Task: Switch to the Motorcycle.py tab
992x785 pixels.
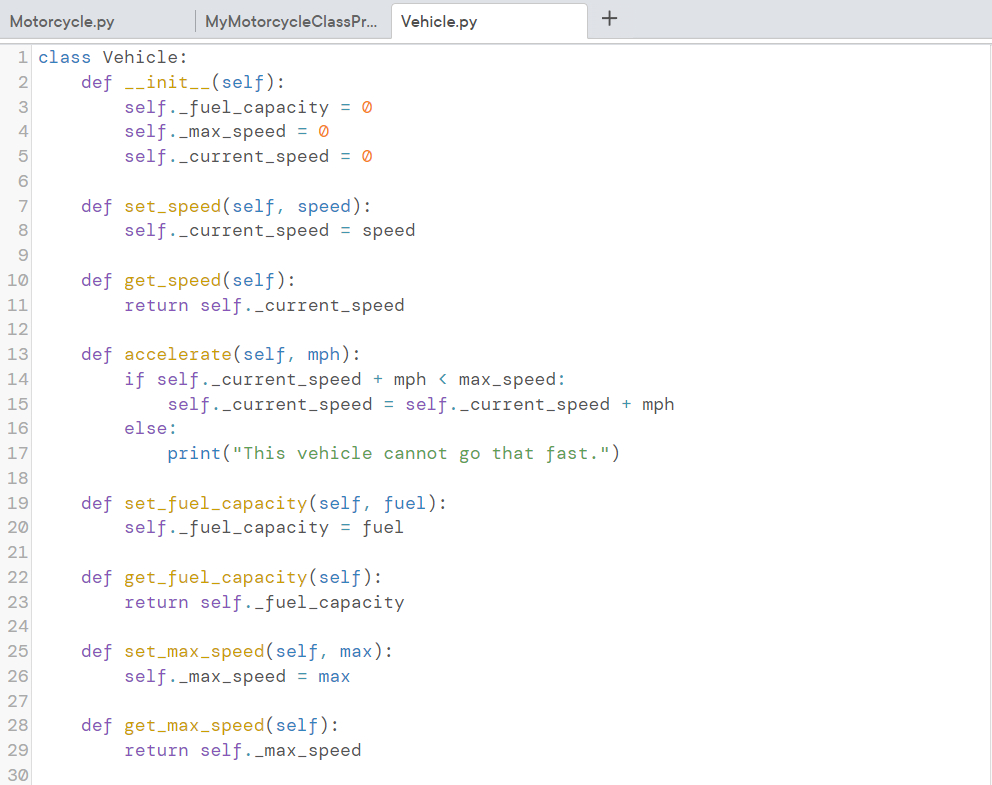Action: pos(60,20)
